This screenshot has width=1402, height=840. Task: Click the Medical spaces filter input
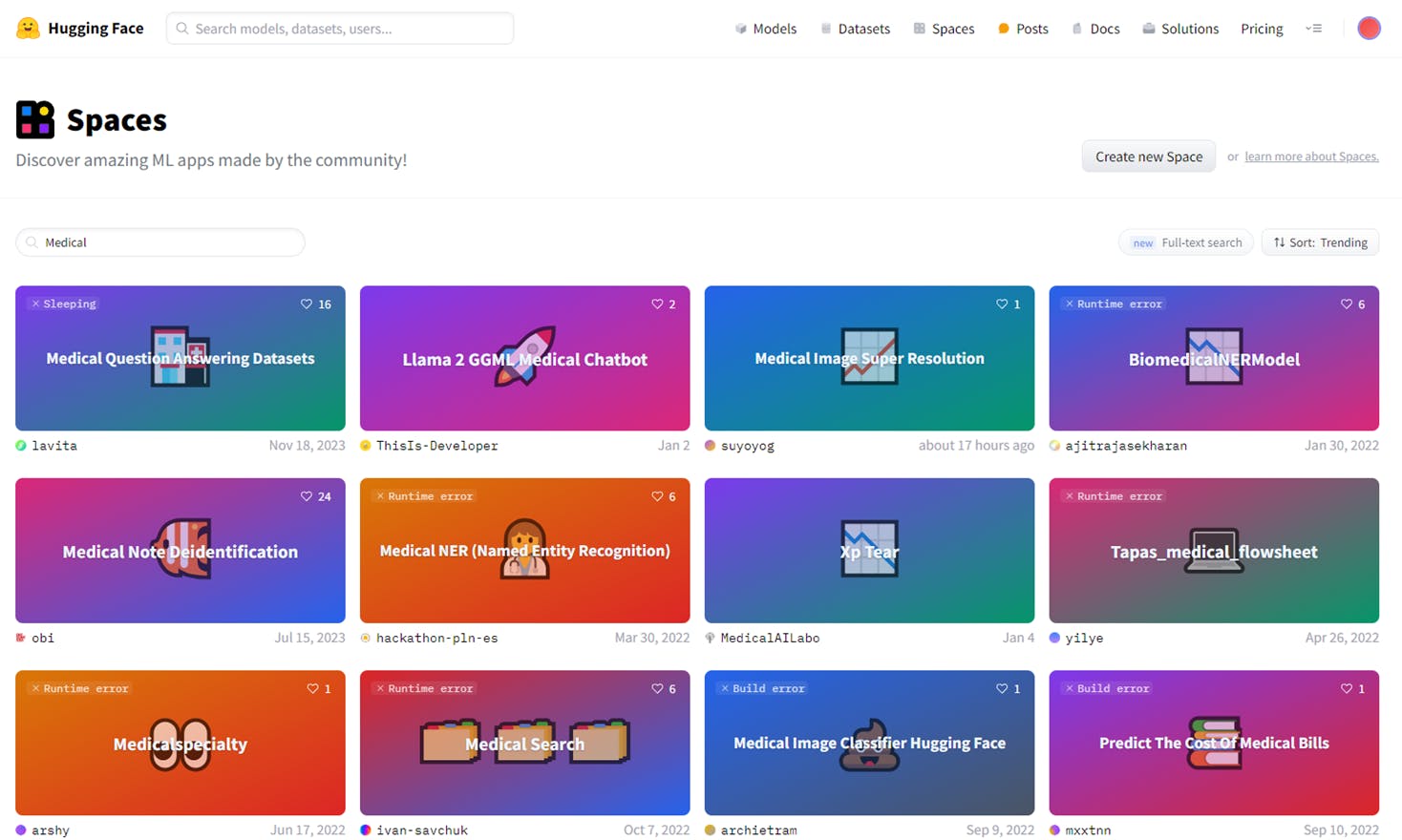160,242
